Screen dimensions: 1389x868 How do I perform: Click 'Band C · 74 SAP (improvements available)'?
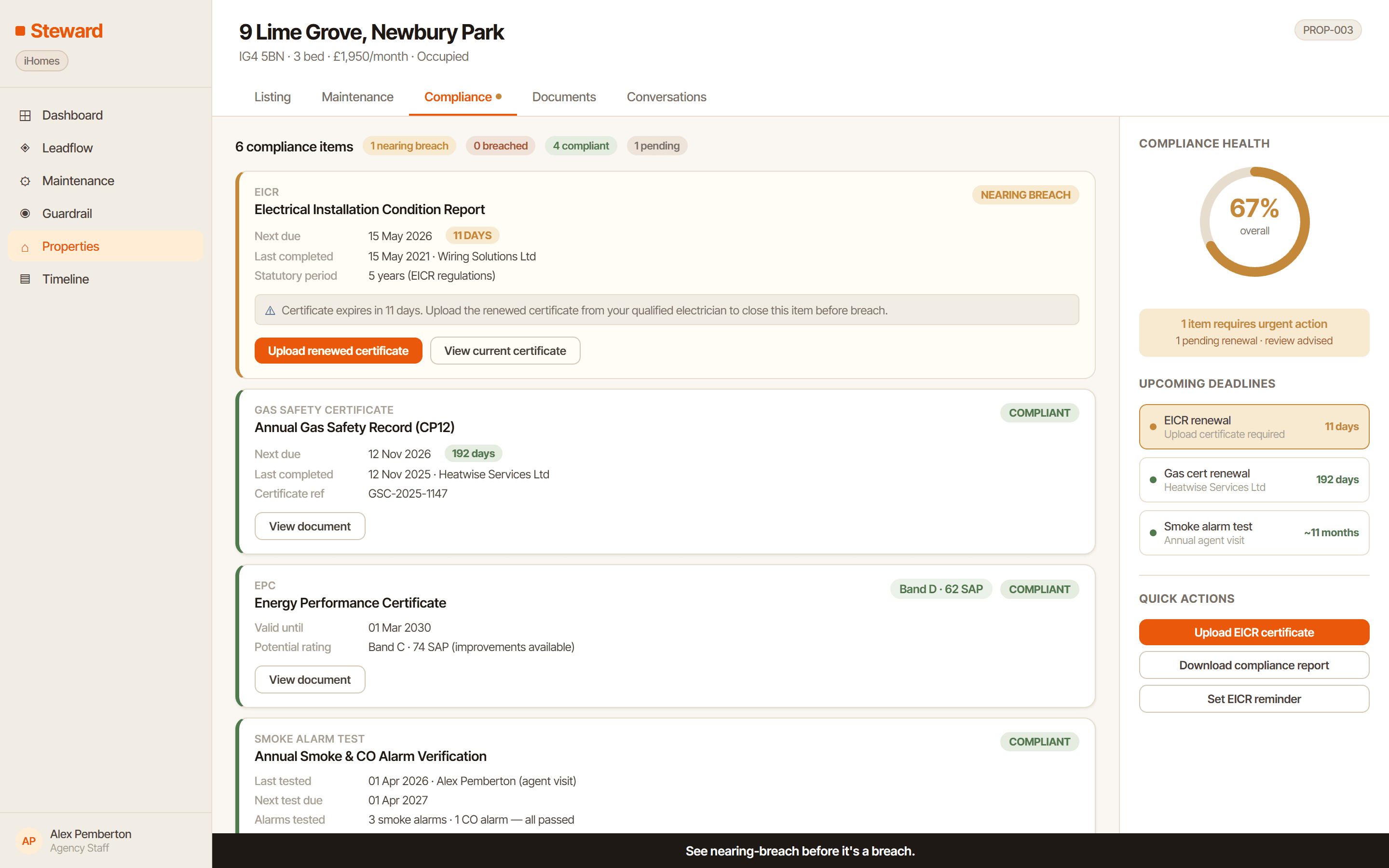471,647
